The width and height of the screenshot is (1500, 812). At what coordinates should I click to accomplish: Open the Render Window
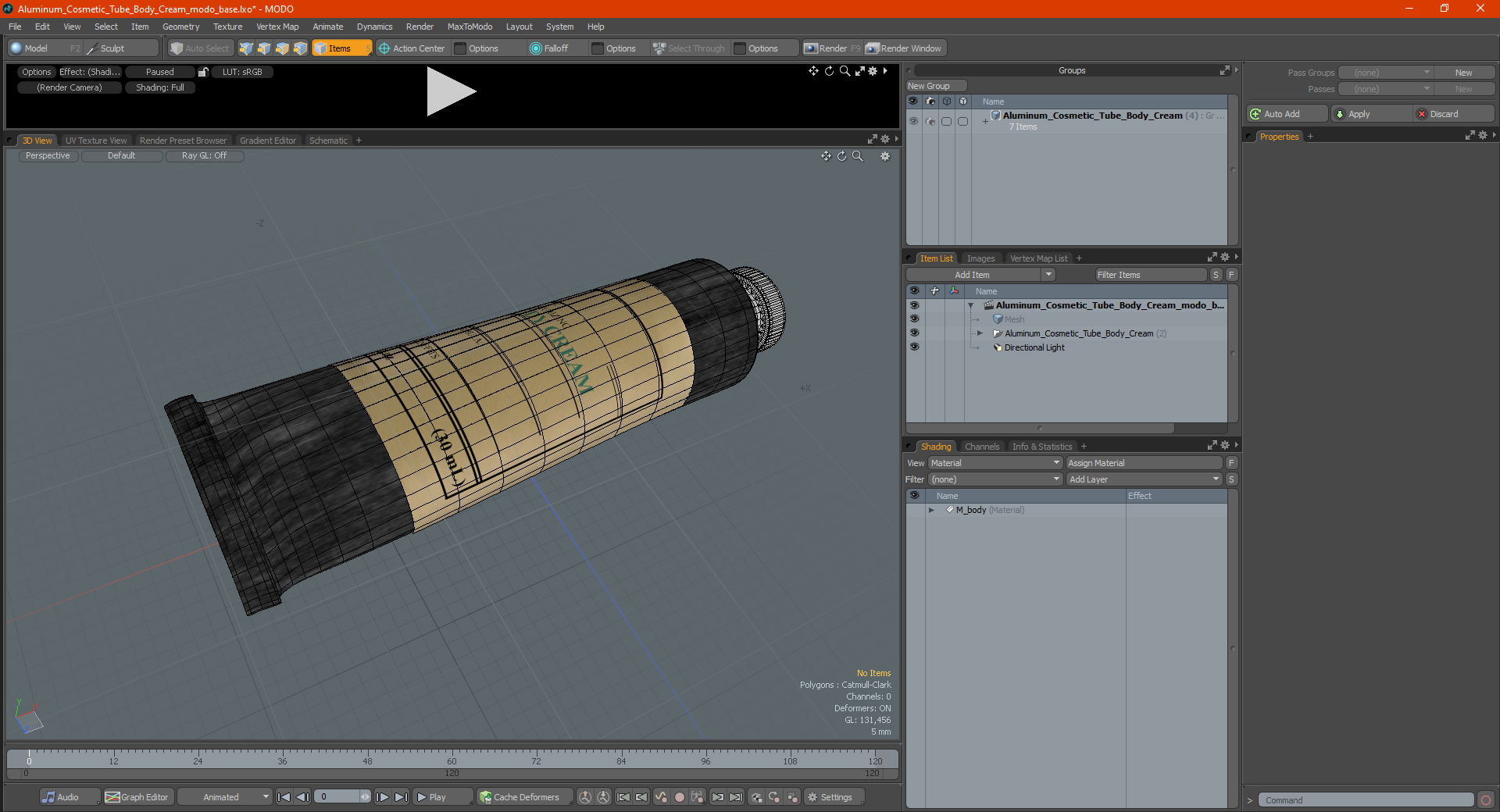(x=904, y=48)
